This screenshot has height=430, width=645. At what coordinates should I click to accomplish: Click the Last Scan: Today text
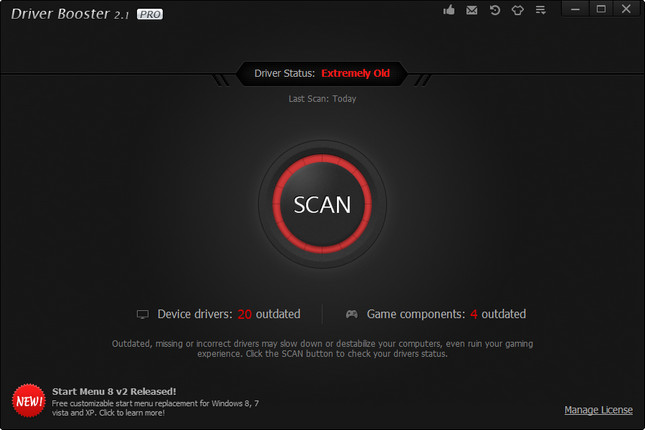pos(322,99)
